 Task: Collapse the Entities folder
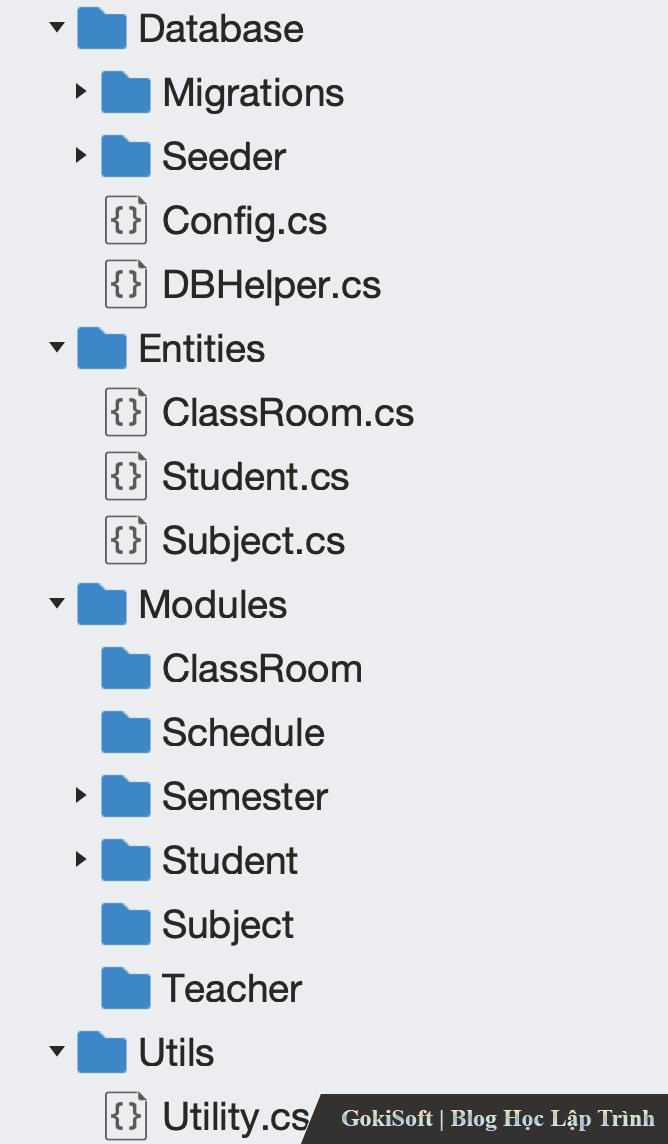click(57, 348)
